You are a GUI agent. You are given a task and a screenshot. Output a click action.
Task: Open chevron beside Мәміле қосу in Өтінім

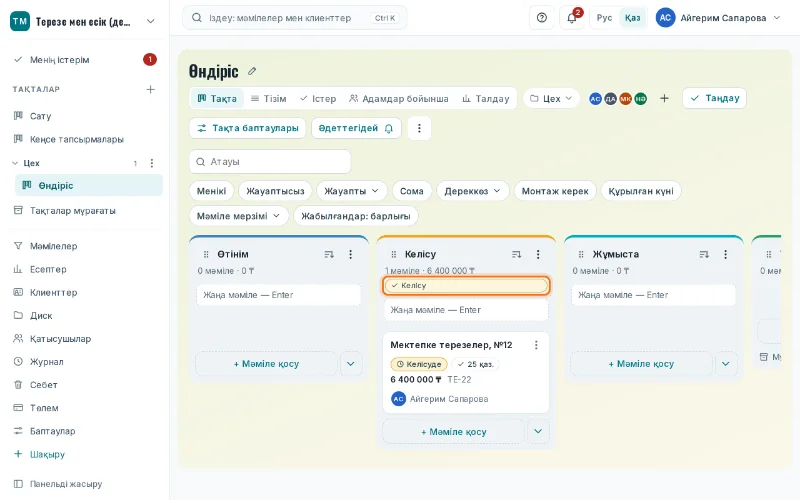click(351, 364)
